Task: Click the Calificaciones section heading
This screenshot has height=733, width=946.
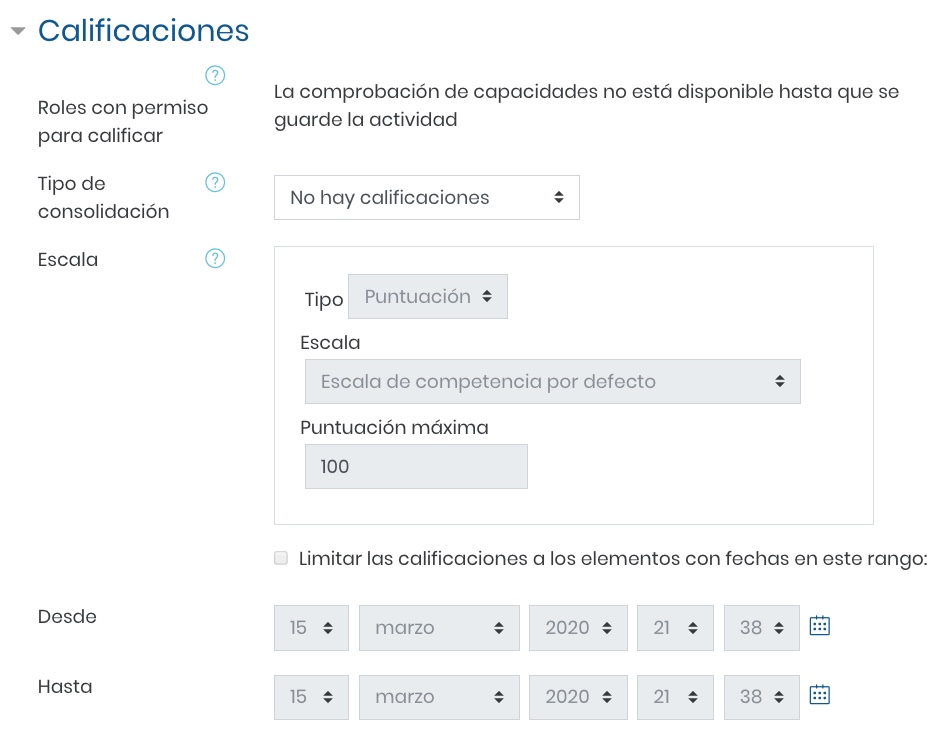Action: coord(143,30)
